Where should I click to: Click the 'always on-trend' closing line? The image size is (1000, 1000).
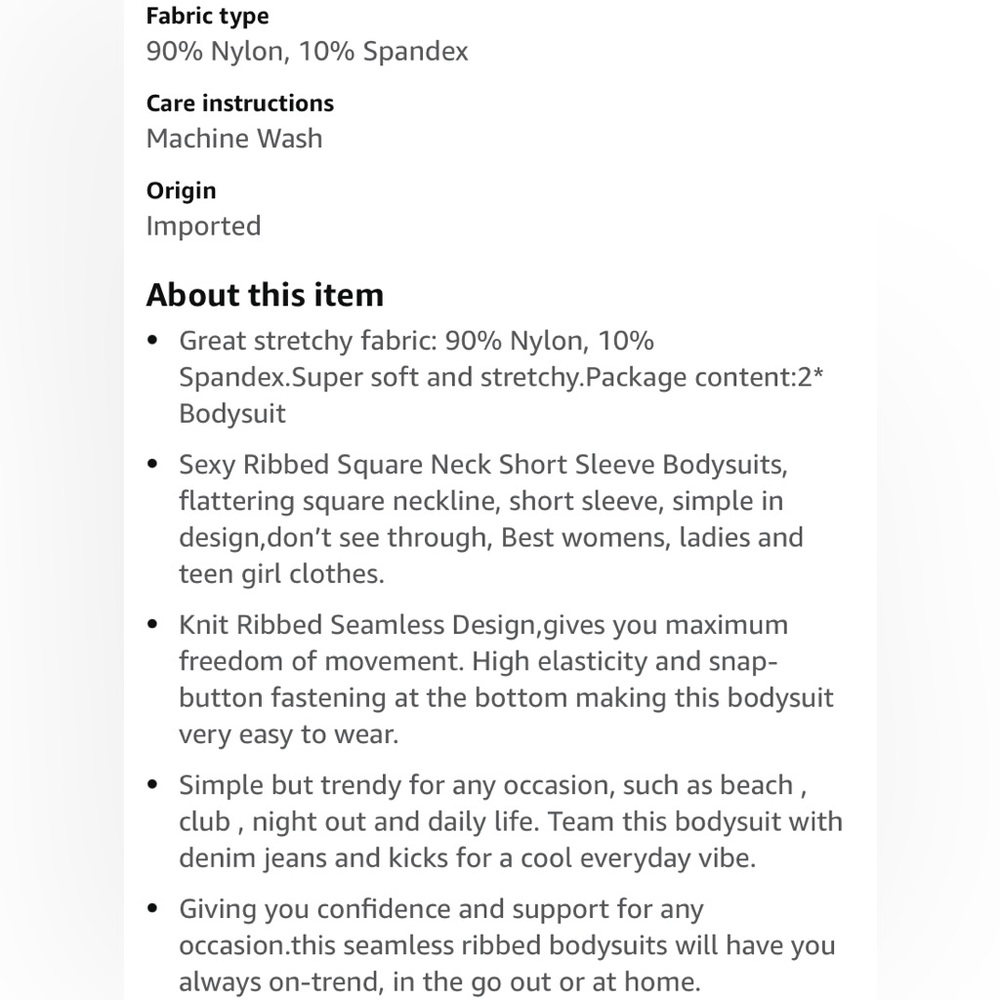439,982
